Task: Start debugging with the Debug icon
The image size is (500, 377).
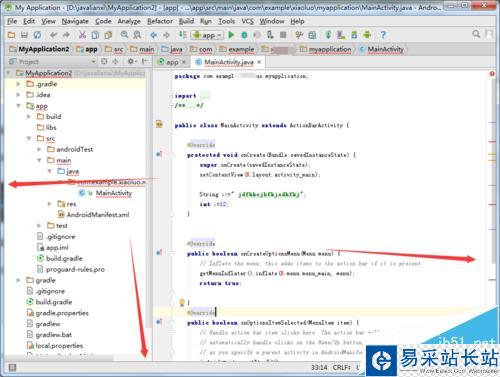Action: point(244,35)
